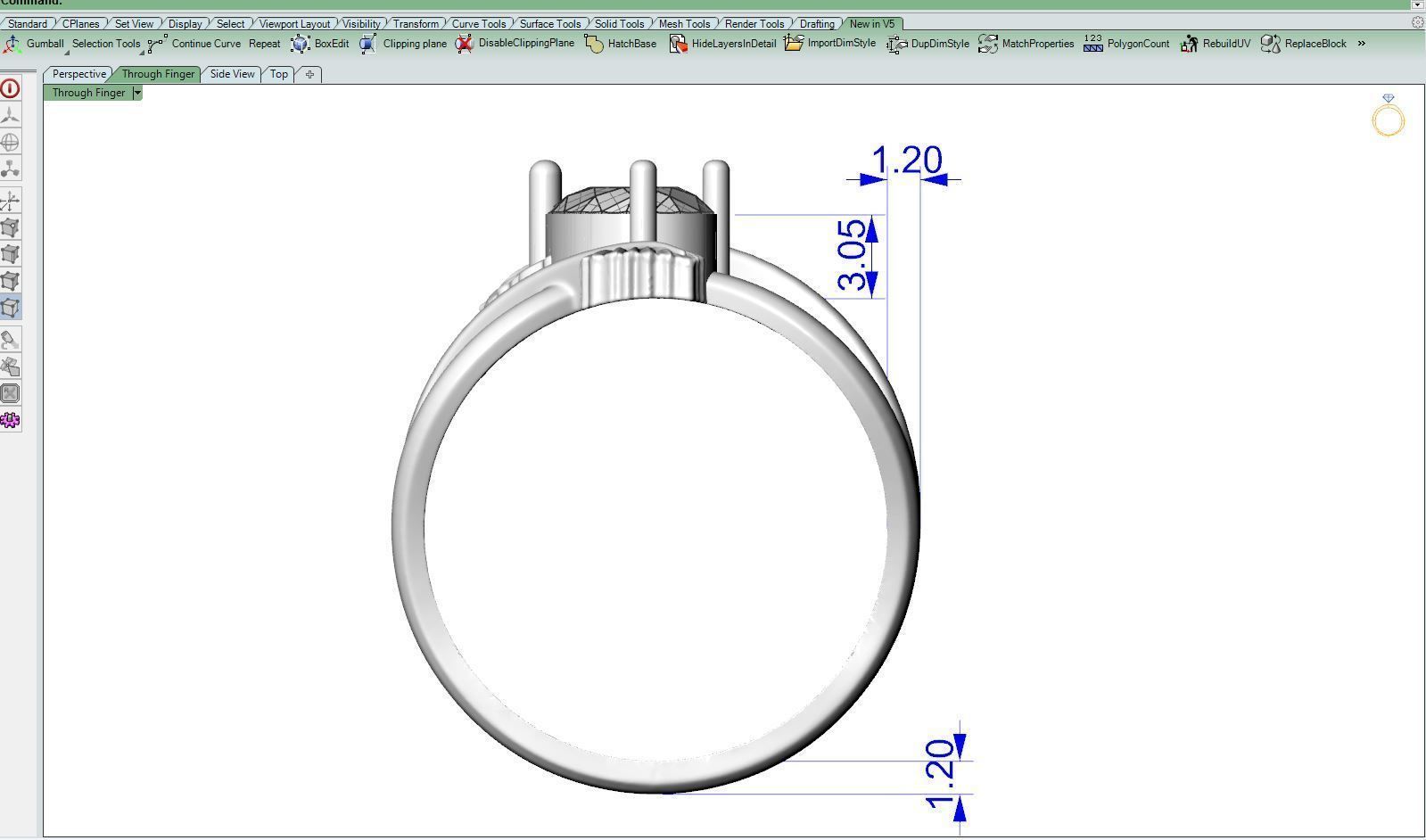Activate the HatchBase tool
1426x840 pixels.
621,44
